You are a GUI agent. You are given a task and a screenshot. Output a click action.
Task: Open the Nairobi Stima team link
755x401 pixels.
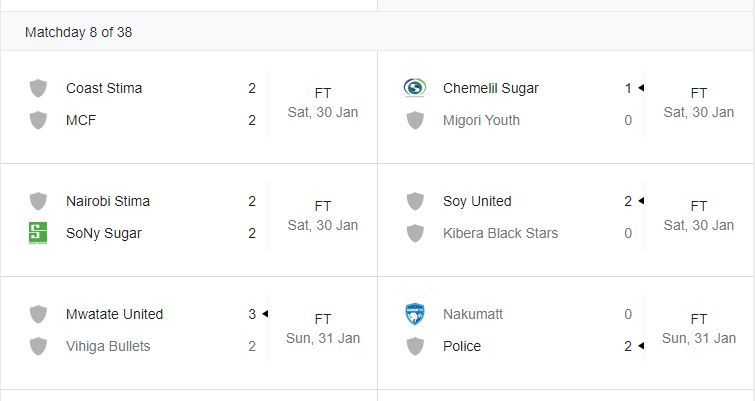pyautogui.click(x=108, y=201)
